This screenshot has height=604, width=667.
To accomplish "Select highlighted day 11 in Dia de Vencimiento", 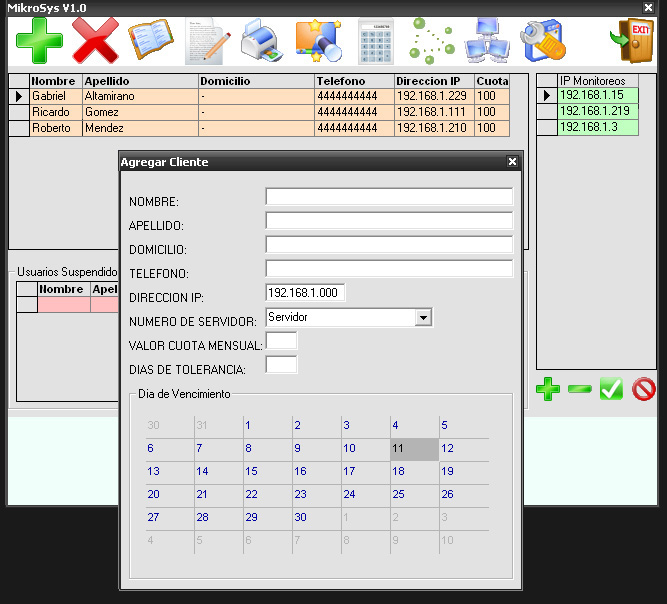I will [x=414, y=448].
